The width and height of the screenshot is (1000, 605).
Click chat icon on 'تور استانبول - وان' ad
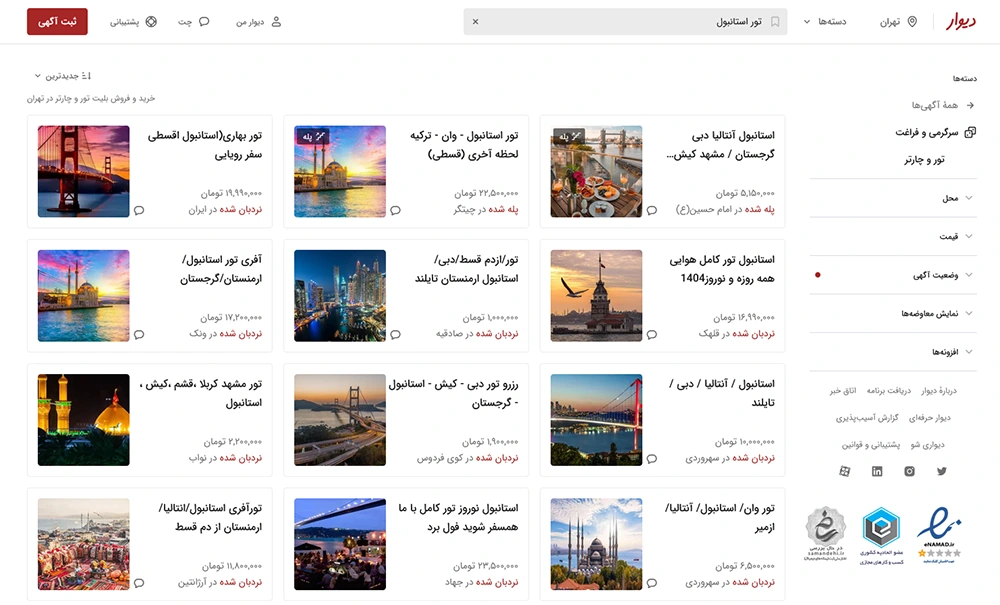(395, 210)
